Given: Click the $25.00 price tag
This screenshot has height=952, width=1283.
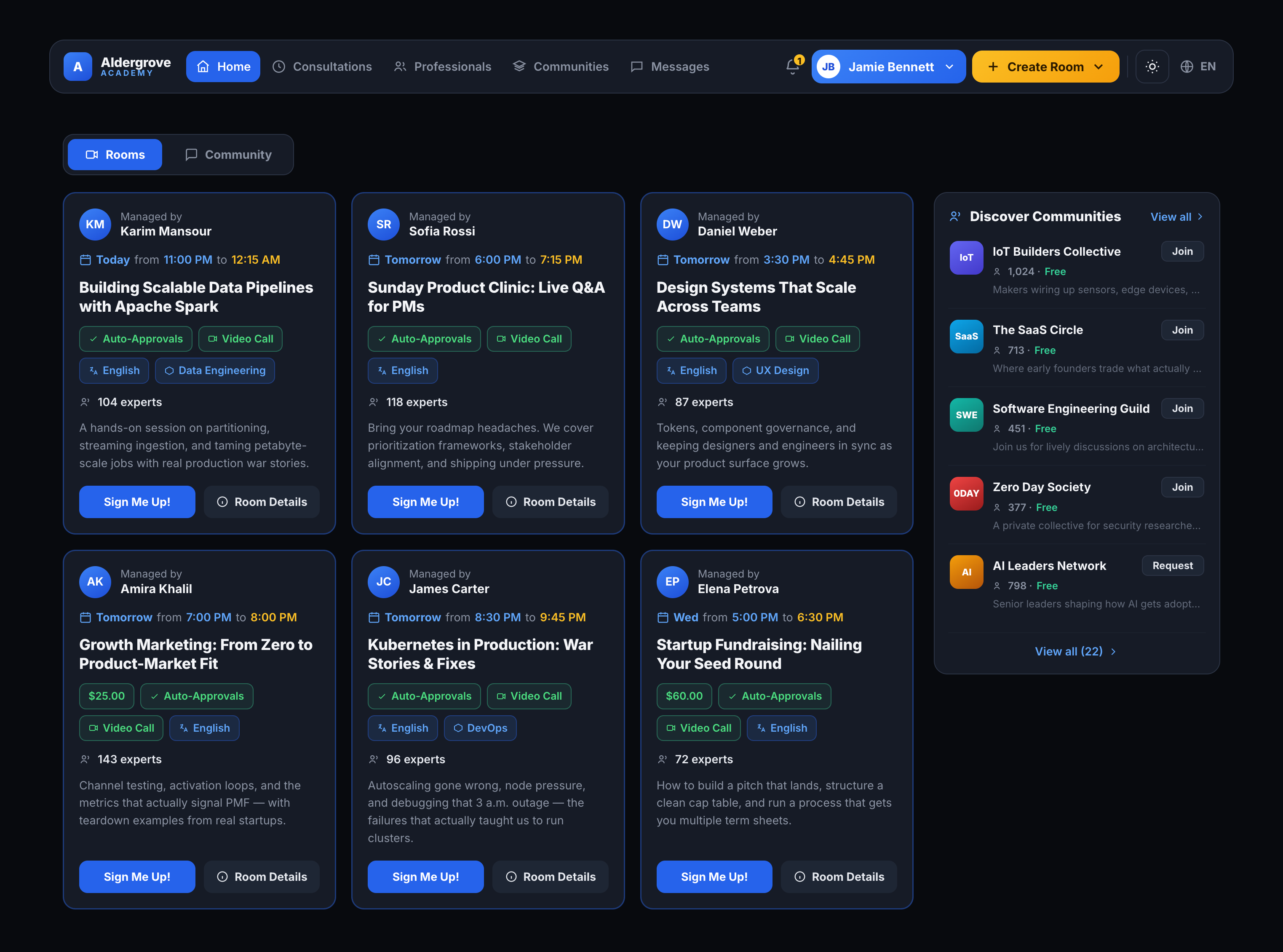Looking at the screenshot, I should tap(107, 696).
